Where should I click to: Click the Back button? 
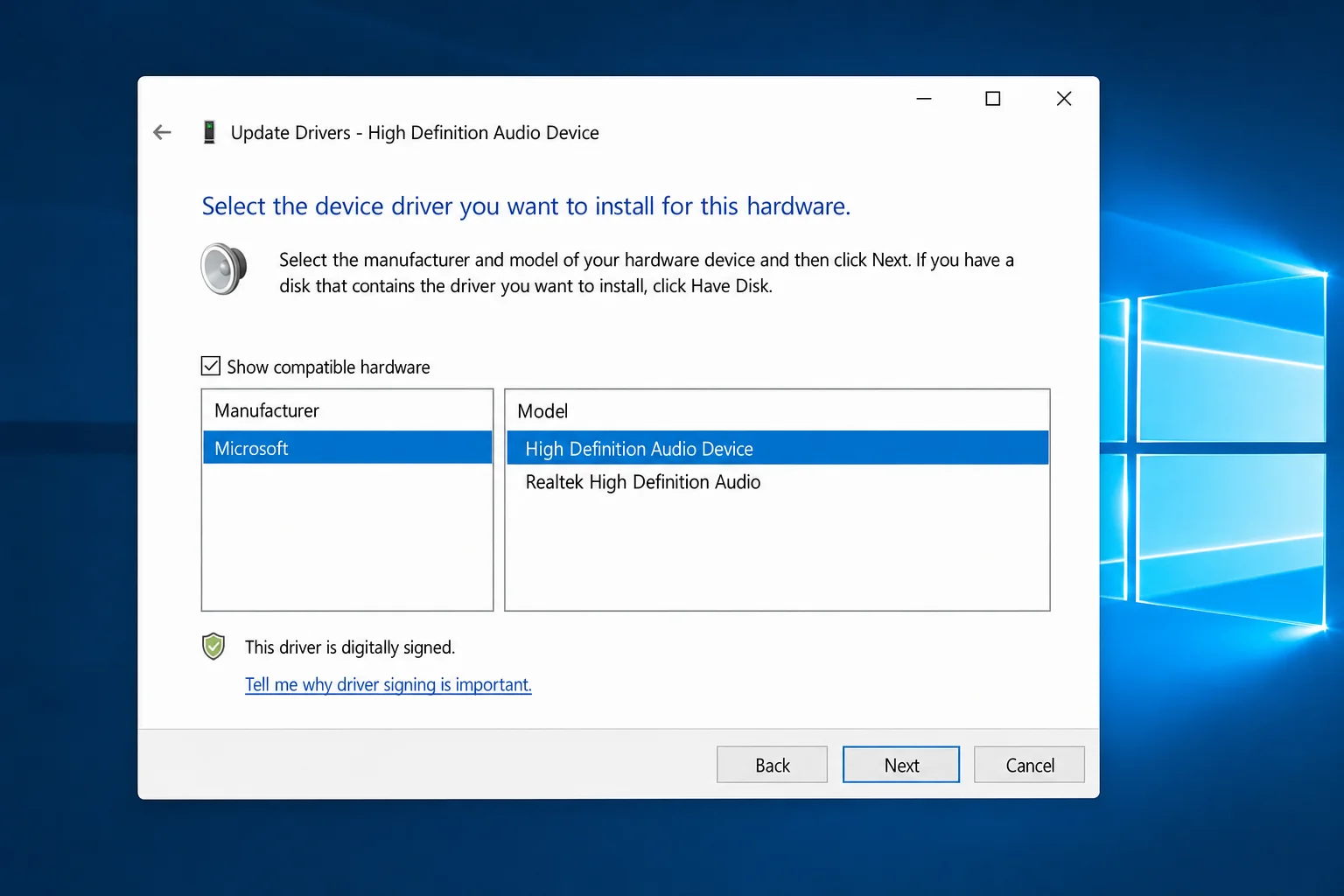(772, 765)
